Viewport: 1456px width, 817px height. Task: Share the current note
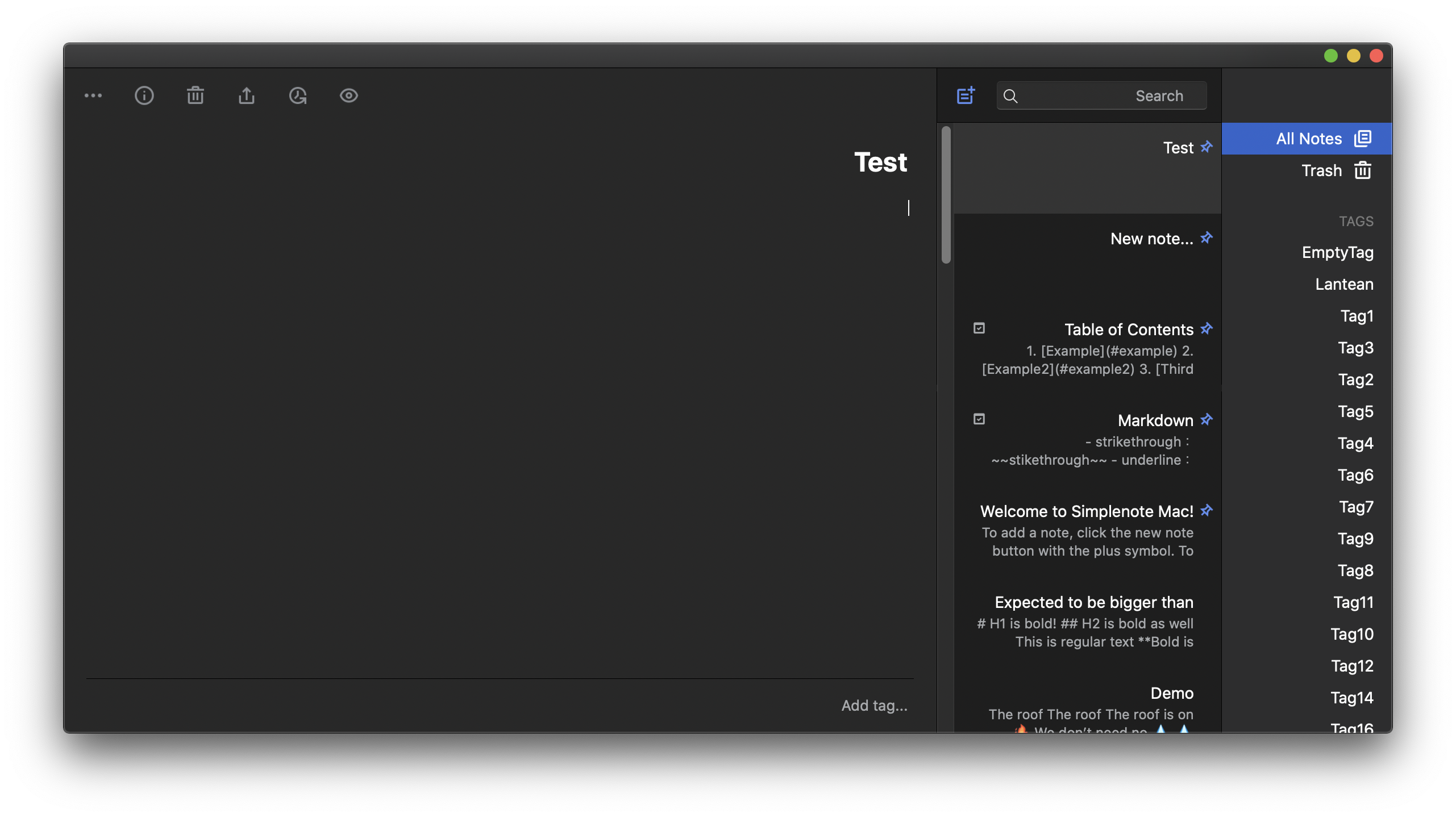coord(247,95)
